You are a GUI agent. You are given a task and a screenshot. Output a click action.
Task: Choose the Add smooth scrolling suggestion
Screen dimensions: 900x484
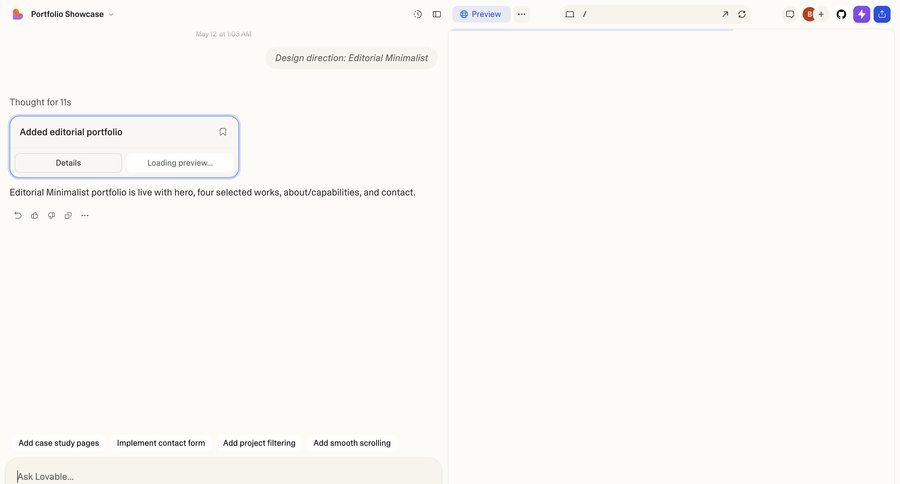[352, 443]
